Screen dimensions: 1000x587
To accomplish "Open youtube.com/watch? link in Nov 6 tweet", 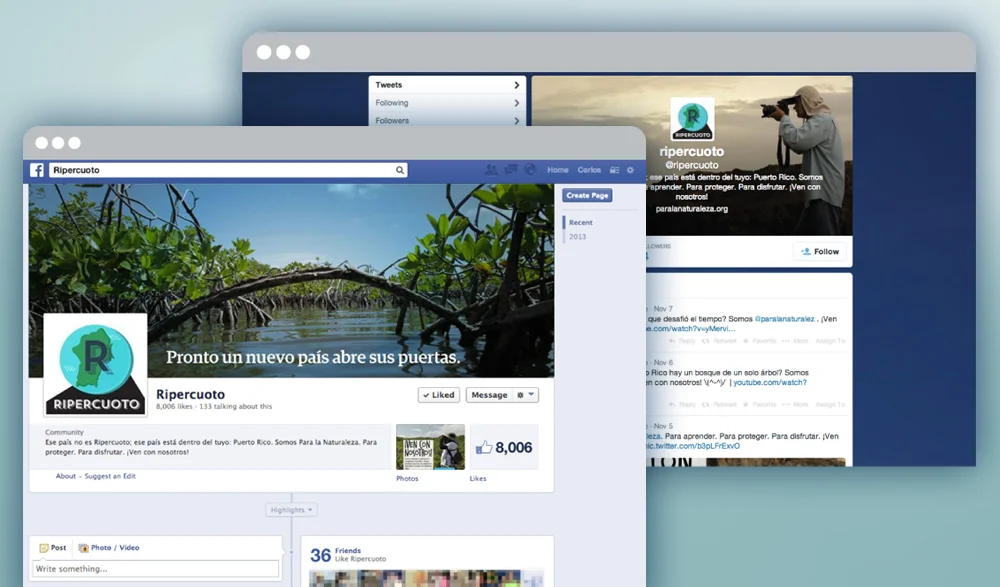I will click(770, 382).
